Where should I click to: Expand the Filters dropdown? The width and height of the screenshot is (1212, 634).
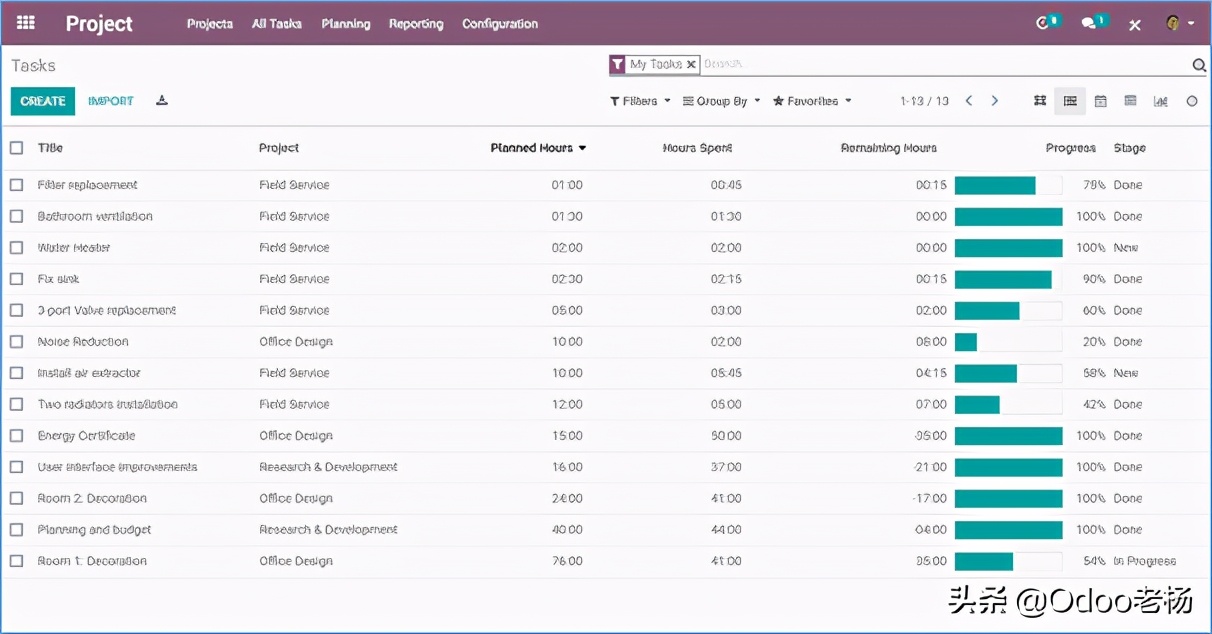click(x=640, y=101)
